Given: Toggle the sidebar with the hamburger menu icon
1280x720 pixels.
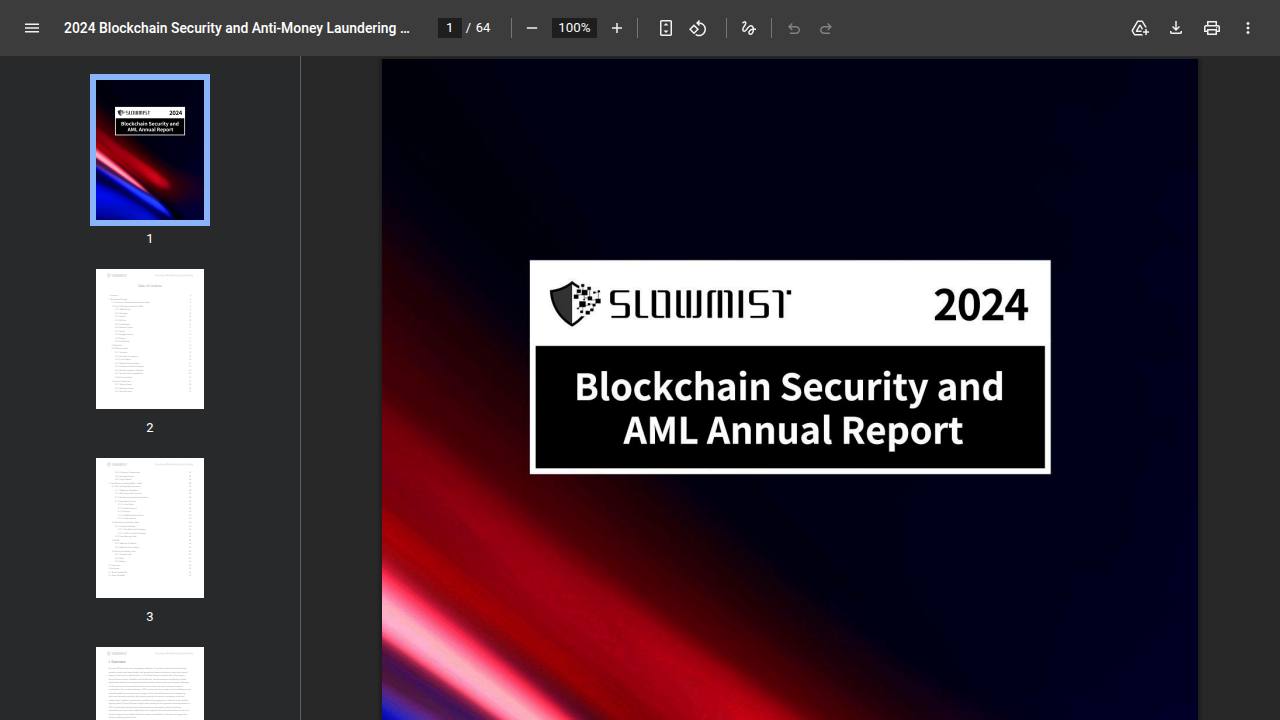Looking at the screenshot, I should point(32,28).
